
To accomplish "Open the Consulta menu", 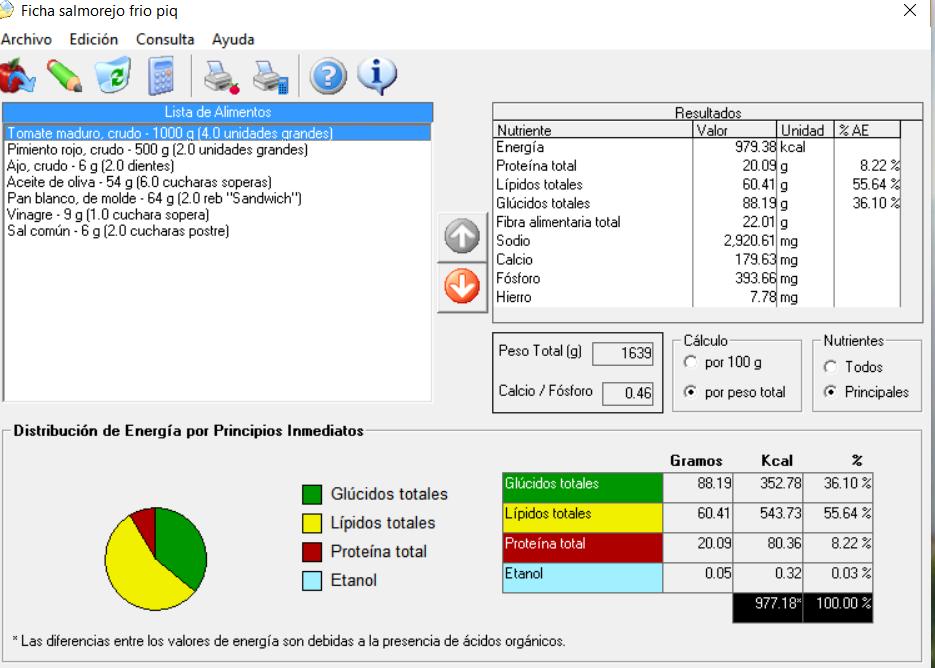I will pos(165,40).
